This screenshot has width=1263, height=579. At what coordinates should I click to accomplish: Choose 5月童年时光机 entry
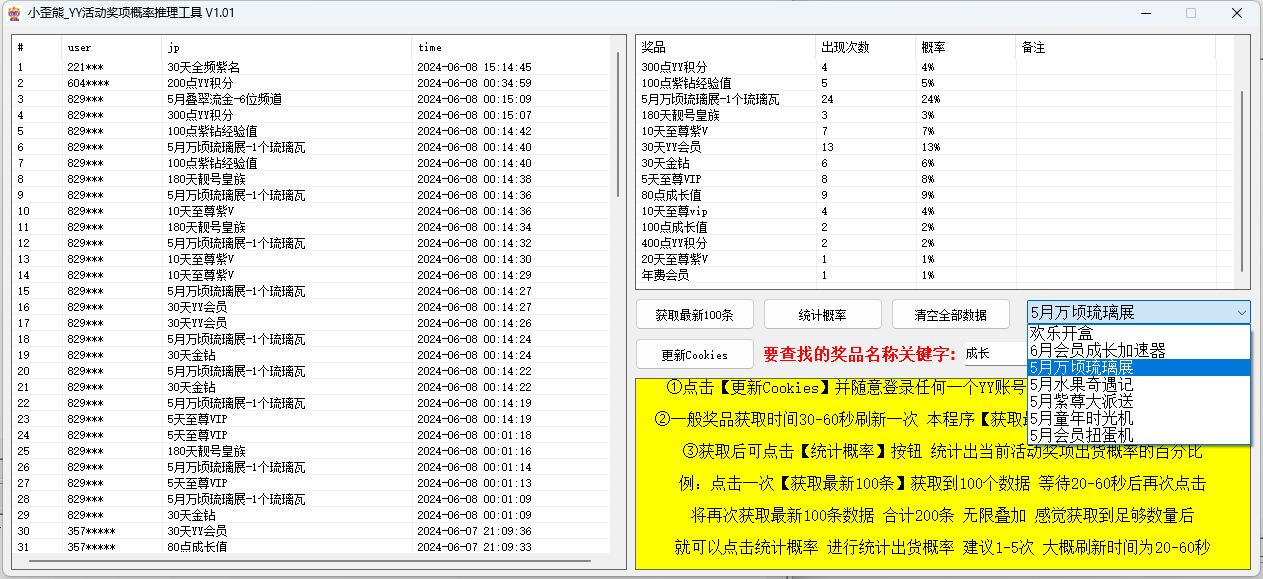(x=1081, y=418)
